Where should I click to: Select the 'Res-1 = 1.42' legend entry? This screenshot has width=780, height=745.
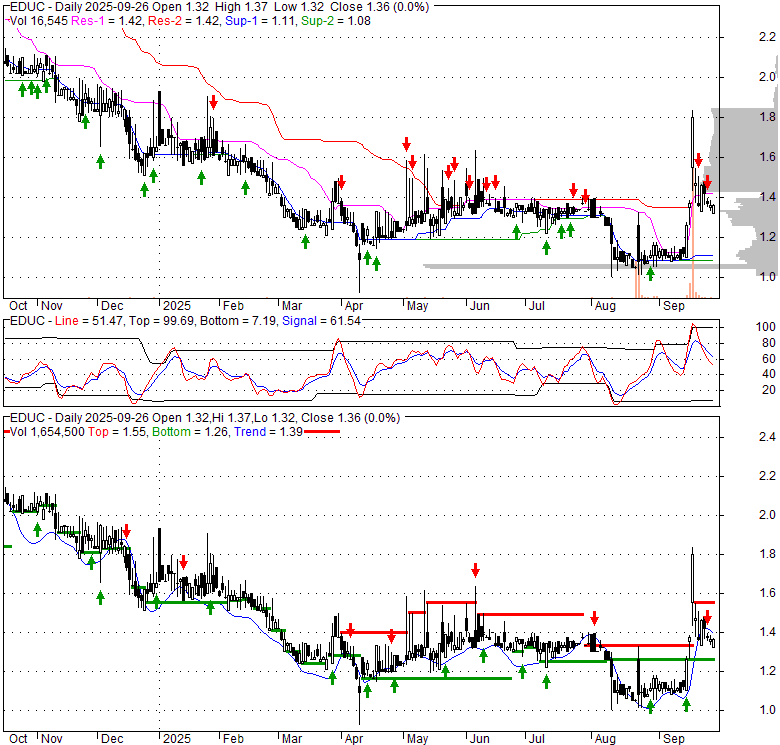(108, 21)
